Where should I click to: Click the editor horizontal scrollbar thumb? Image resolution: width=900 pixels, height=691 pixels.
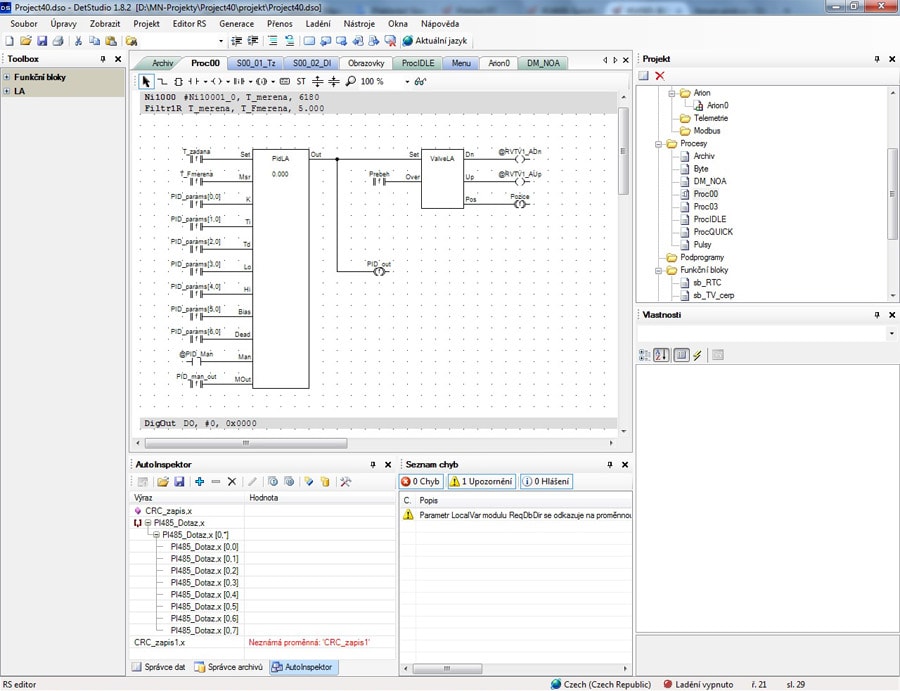tap(246, 443)
